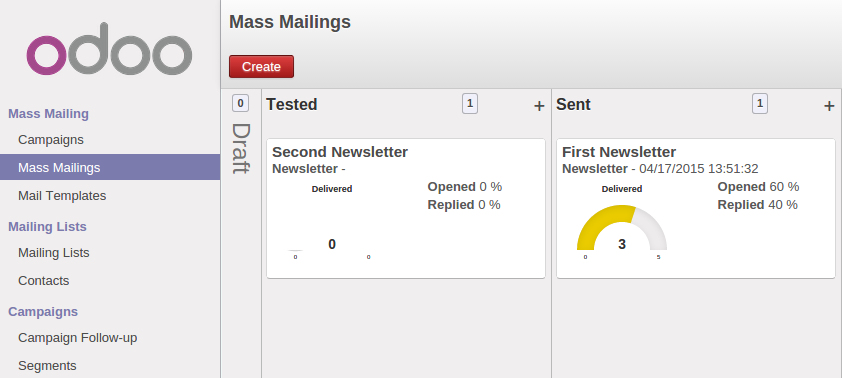This screenshot has height=378, width=842.
Task: Click Replied 40 % on First Newsletter
Action: tap(757, 205)
